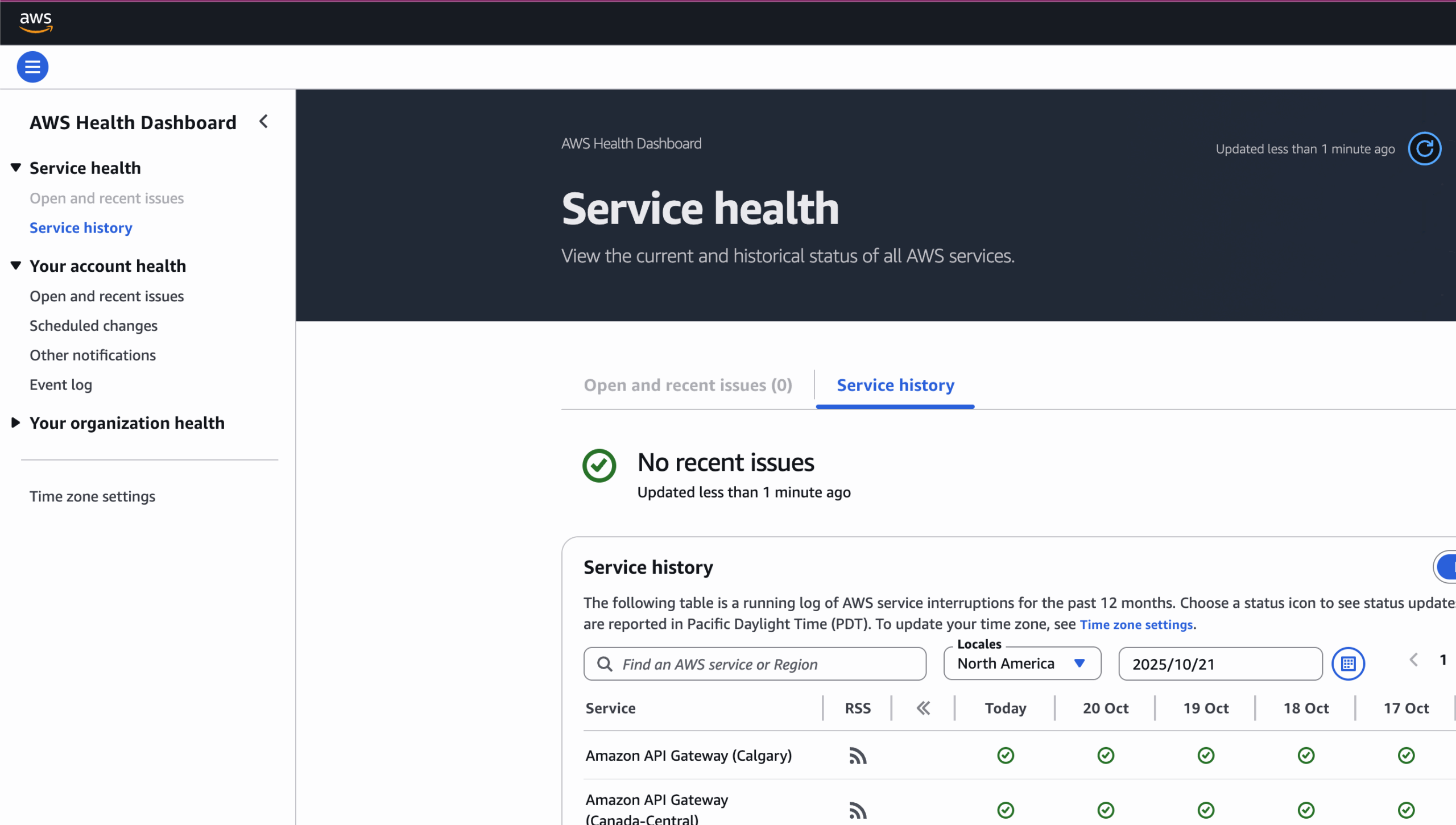Click the 2025/10/21 date input field
The width and height of the screenshot is (1456, 825).
(x=1220, y=664)
